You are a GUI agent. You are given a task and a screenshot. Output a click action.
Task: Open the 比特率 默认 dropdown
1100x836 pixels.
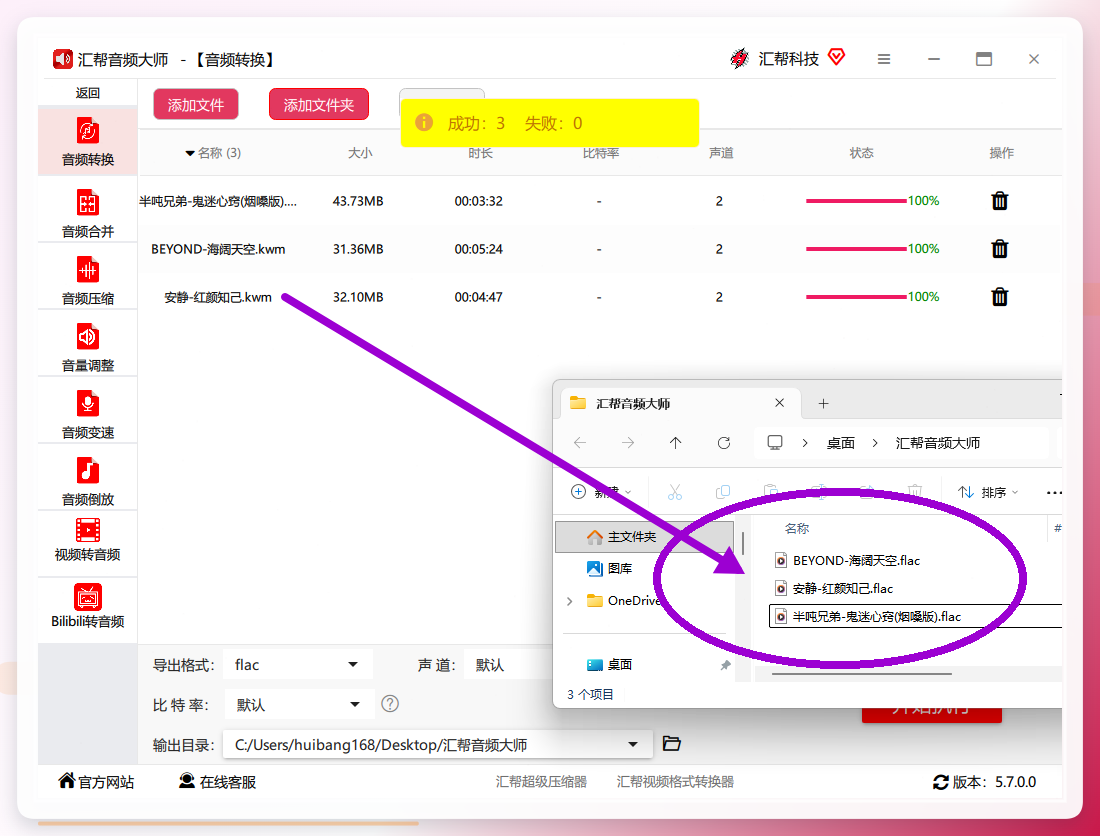298,704
